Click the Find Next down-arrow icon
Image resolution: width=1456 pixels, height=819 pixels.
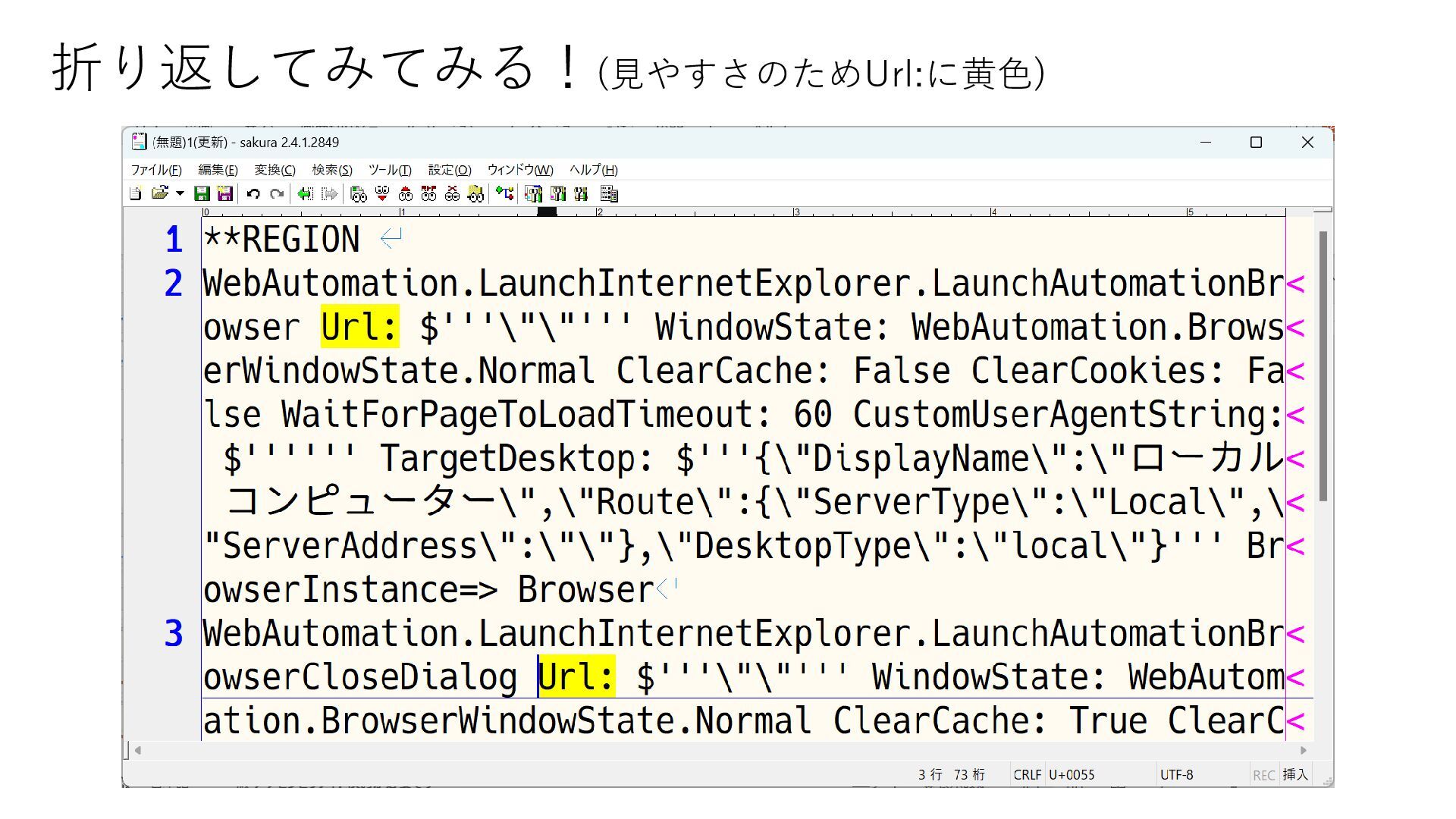(382, 194)
